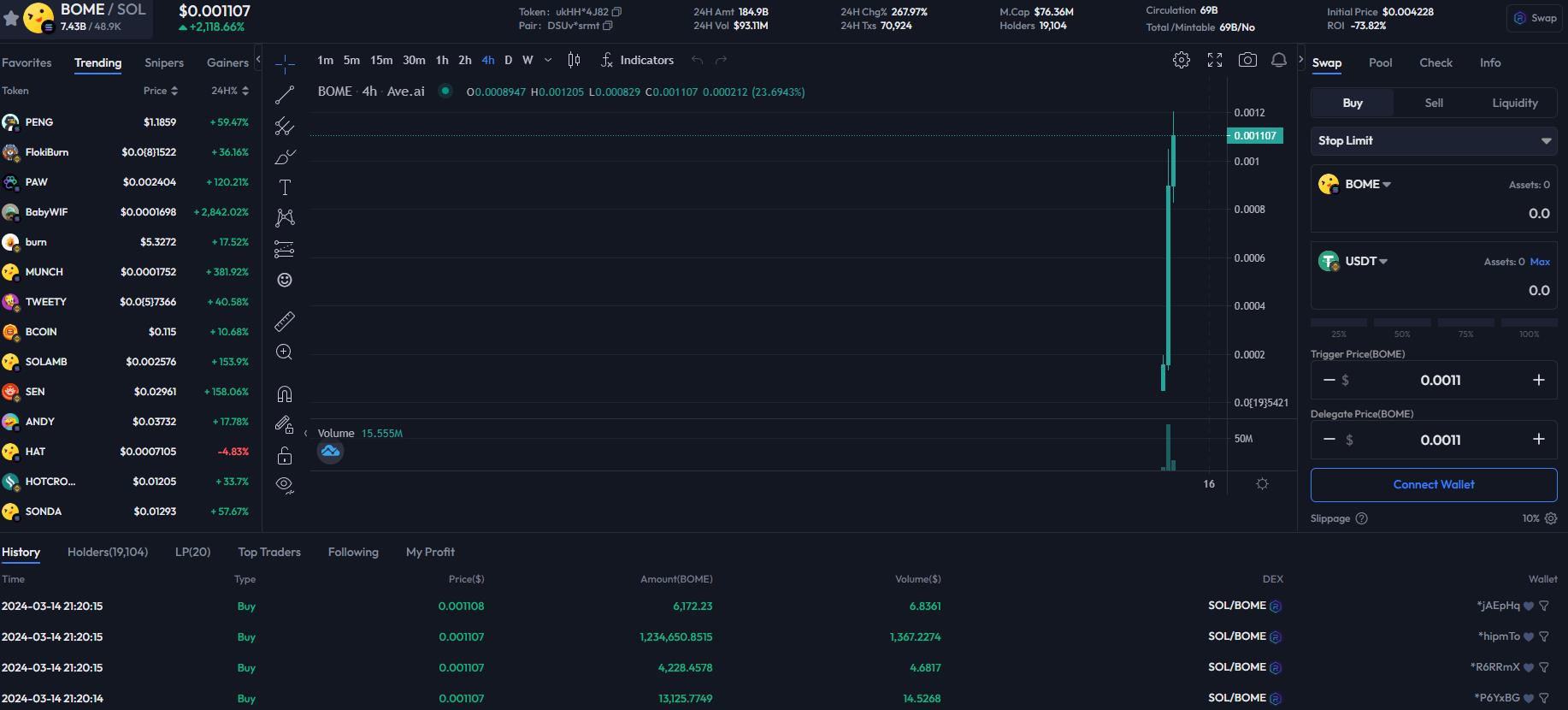Open the Trending tab
The image size is (1568, 710).
coord(97,62)
